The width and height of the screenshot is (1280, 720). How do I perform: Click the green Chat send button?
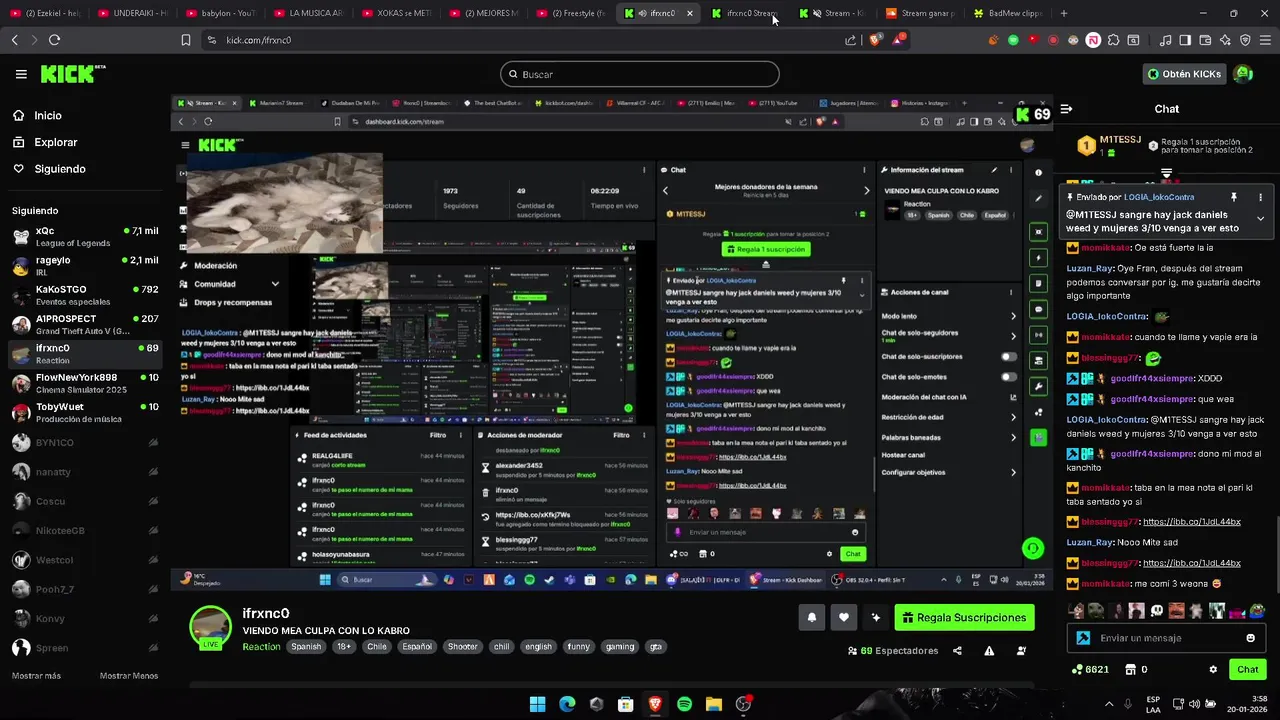1248,669
